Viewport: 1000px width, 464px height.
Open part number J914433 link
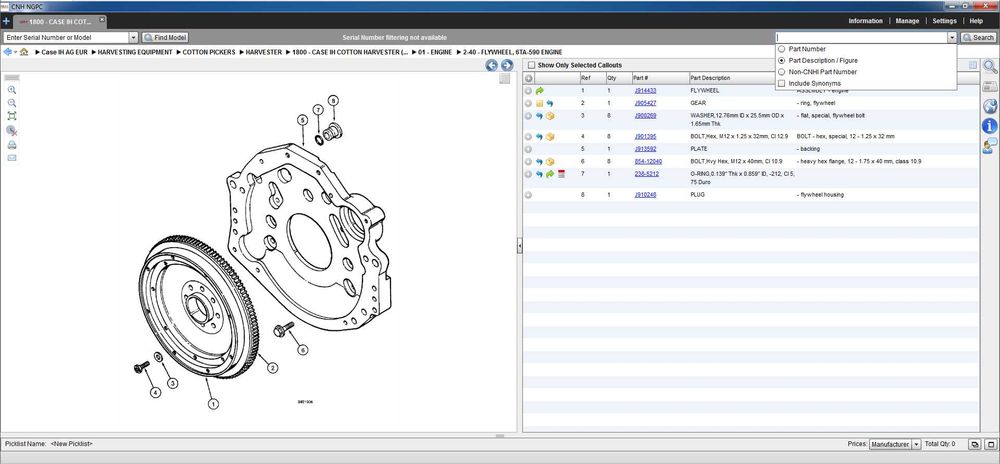645,90
